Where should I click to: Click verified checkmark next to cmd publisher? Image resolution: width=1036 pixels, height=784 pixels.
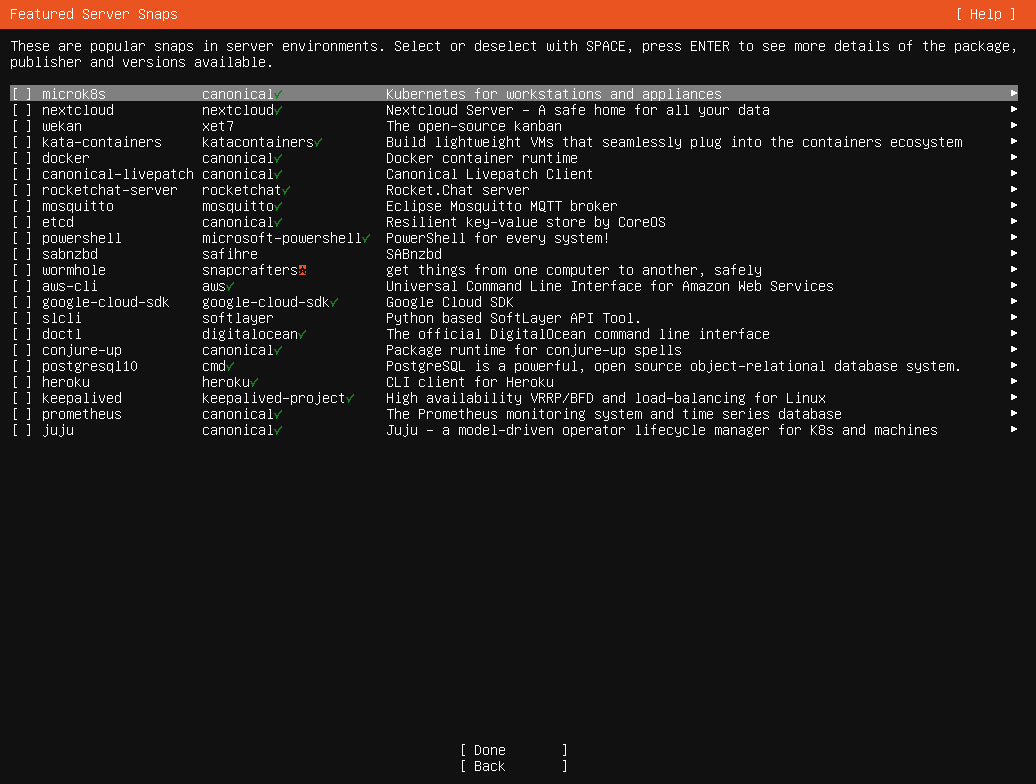[231, 367]
